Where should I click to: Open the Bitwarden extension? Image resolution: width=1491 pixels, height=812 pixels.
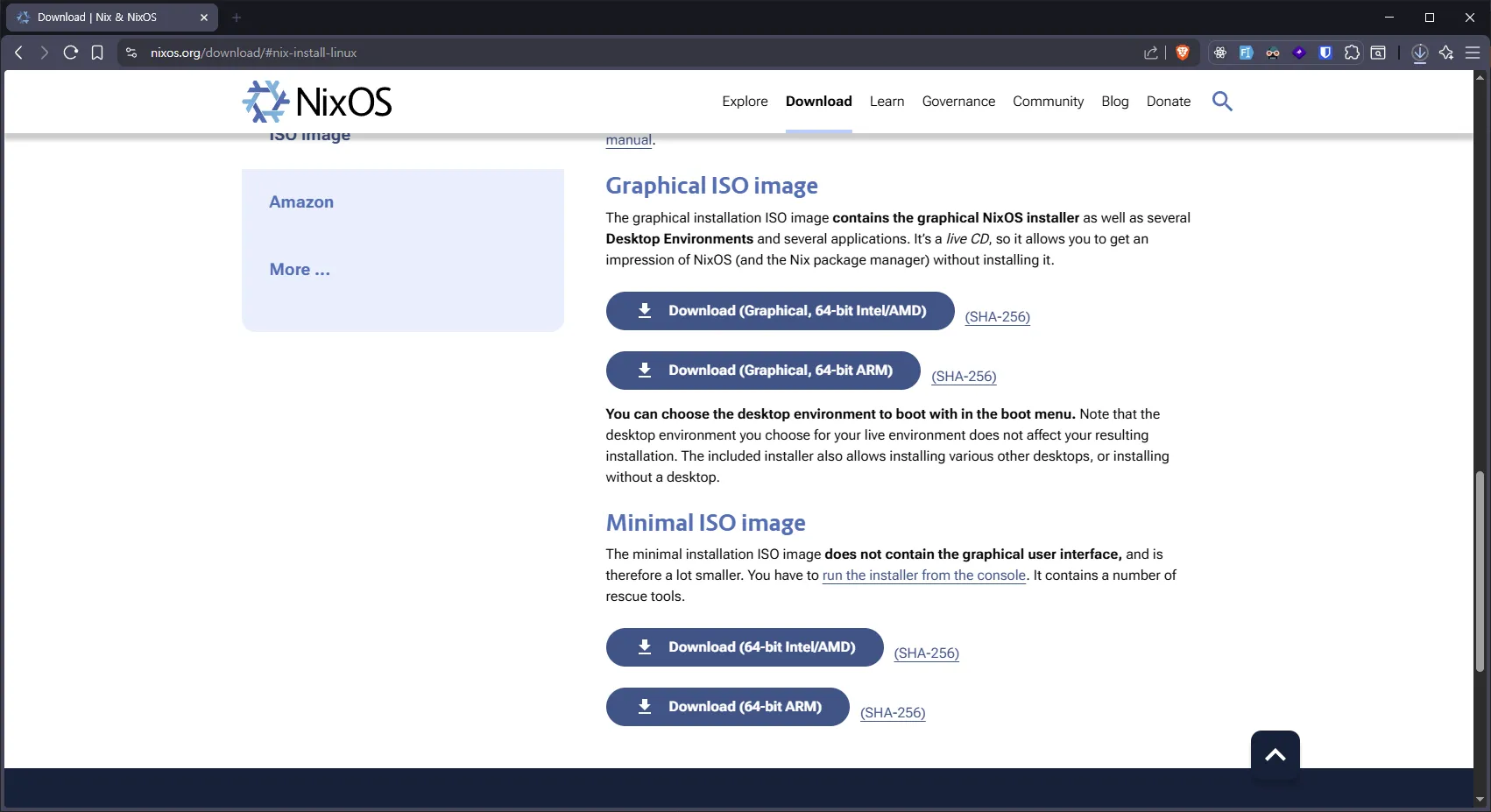click(1325, 53)
